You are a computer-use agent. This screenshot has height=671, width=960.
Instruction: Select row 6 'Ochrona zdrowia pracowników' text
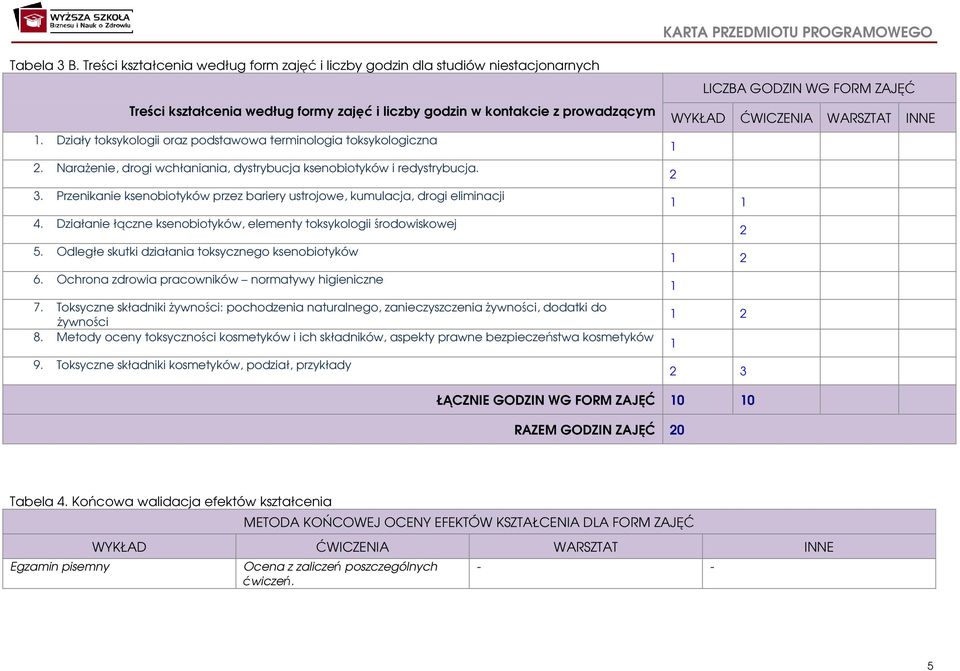click(x=220, y=280)
